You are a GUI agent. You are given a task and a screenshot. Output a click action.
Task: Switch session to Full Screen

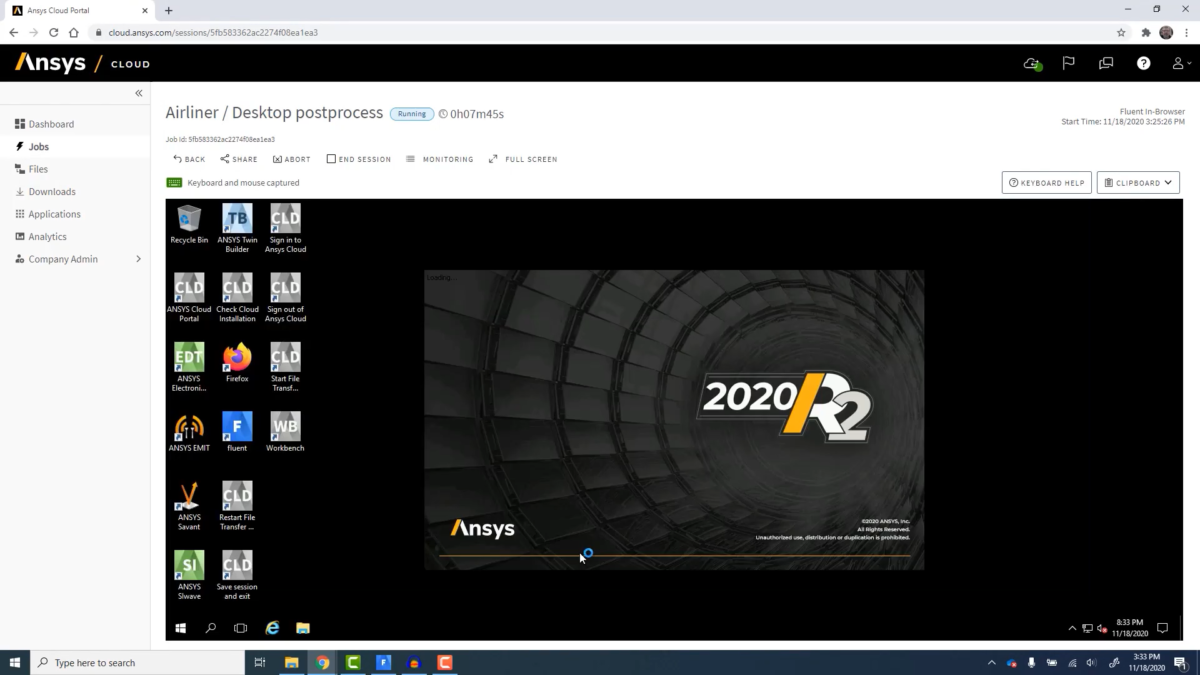523,159
